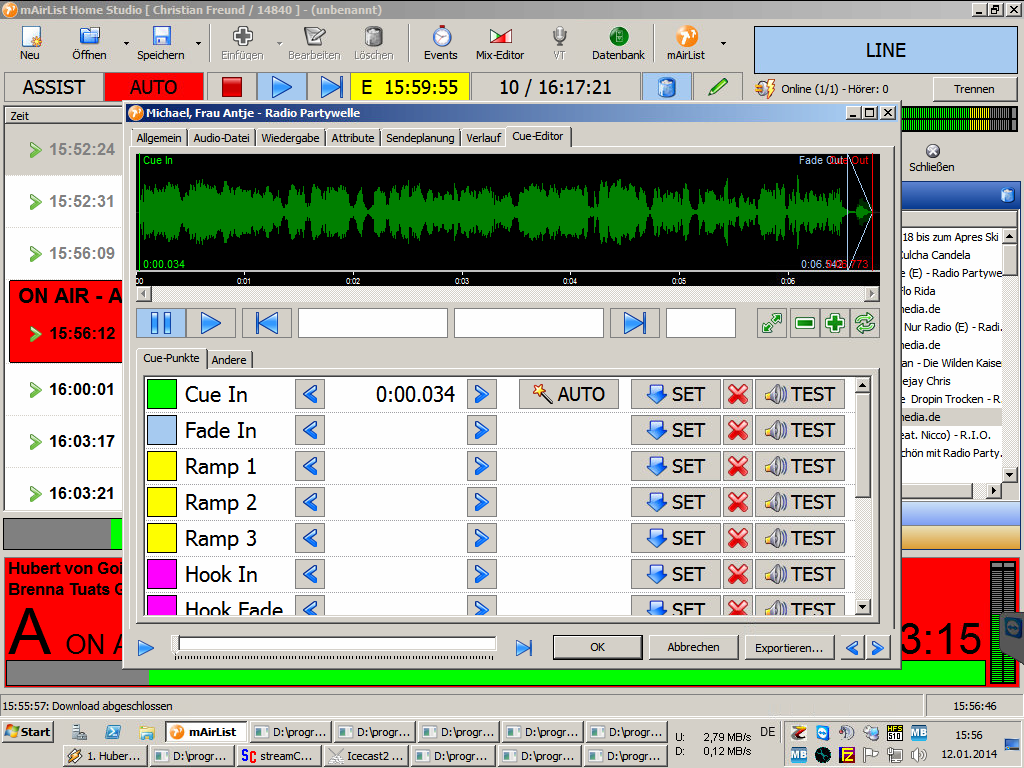The image size is (1024, 768).
Task: Click the yellow Ramp 3 color swatch
Action: [161, 537]
